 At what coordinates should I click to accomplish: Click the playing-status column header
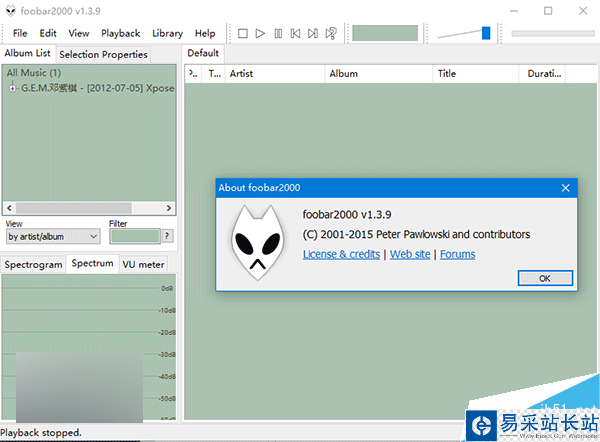(194, 73)
